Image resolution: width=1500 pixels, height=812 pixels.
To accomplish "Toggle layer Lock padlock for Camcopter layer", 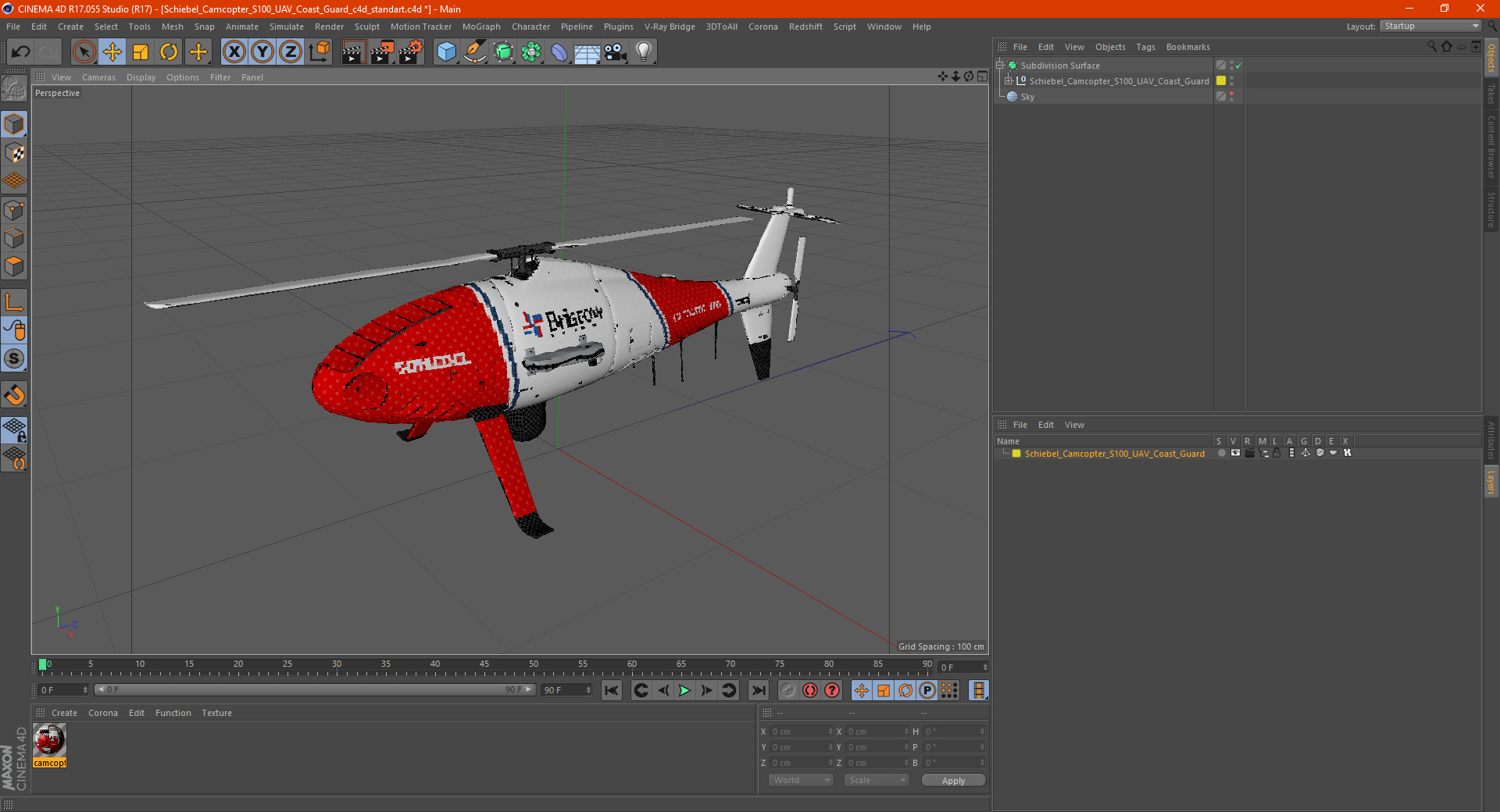I will pyautogui.click(x=1277, y=453).
